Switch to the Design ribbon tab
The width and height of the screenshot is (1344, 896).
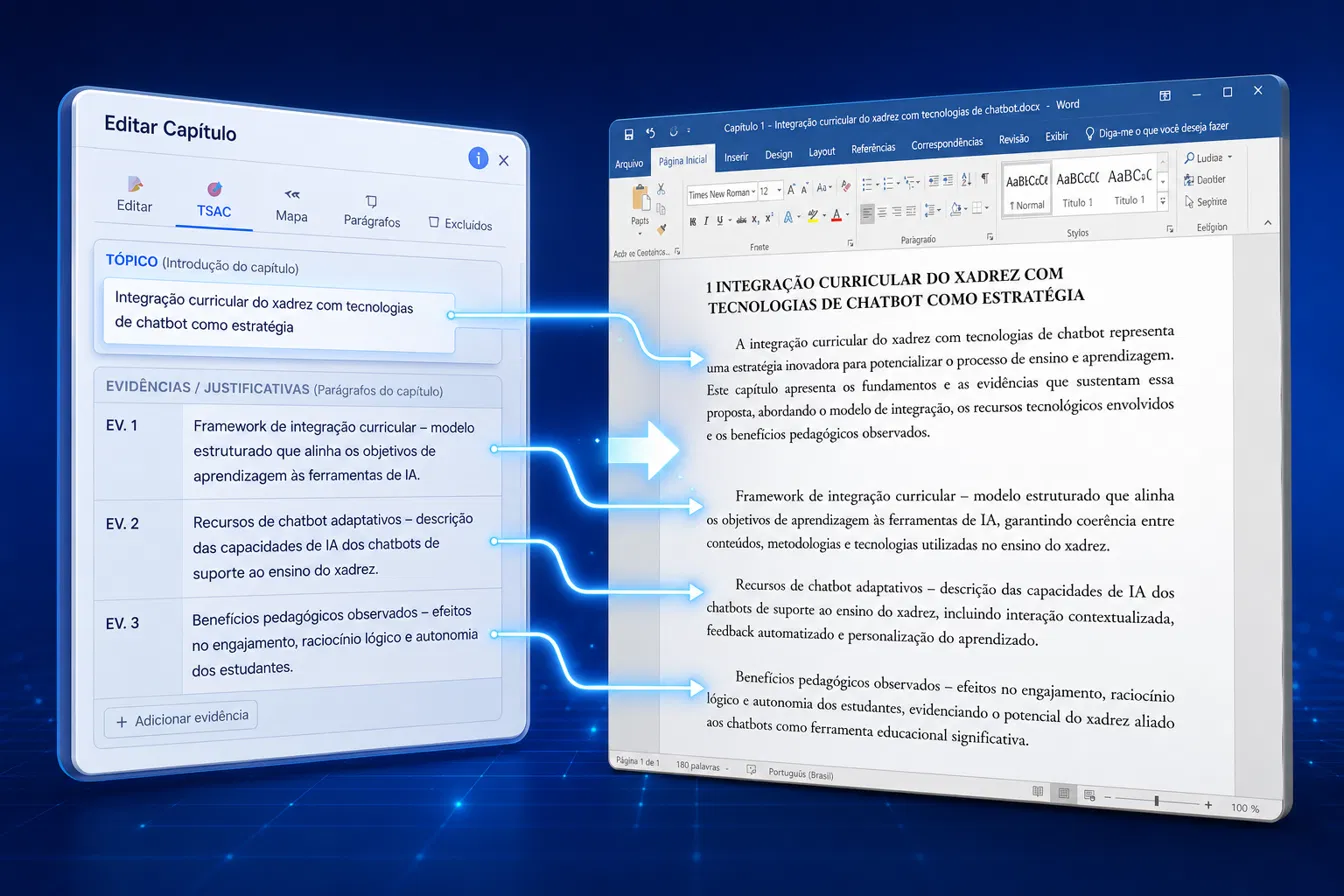coord(778,155)
